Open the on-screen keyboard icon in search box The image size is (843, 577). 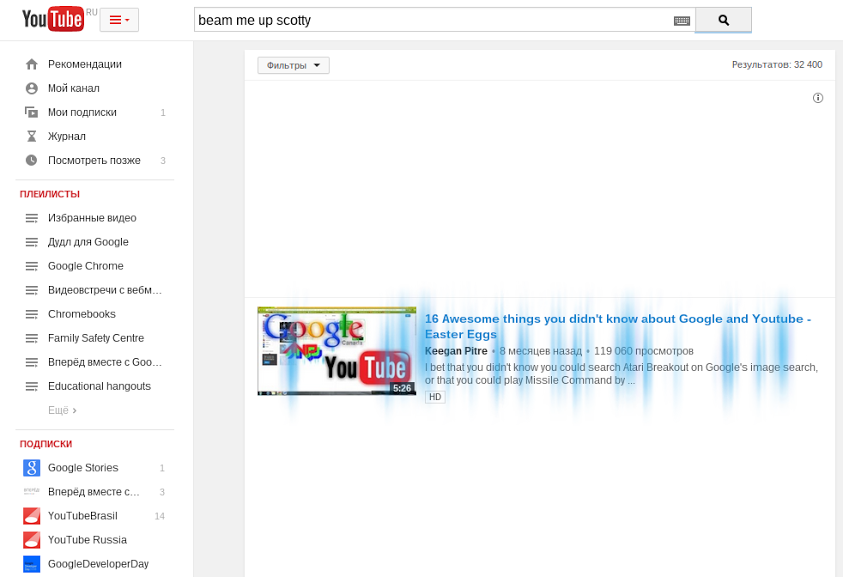[x=682, y=20]
